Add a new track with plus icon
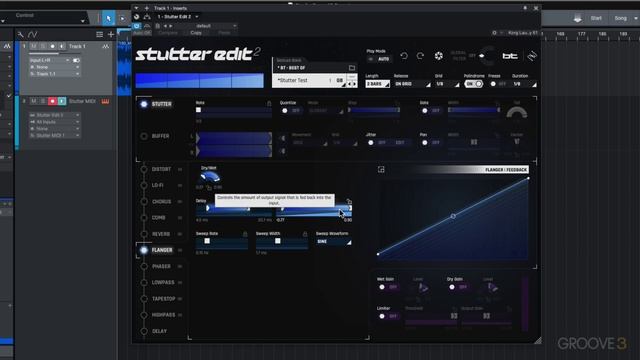The image size is (640, 360). point(111,35)
